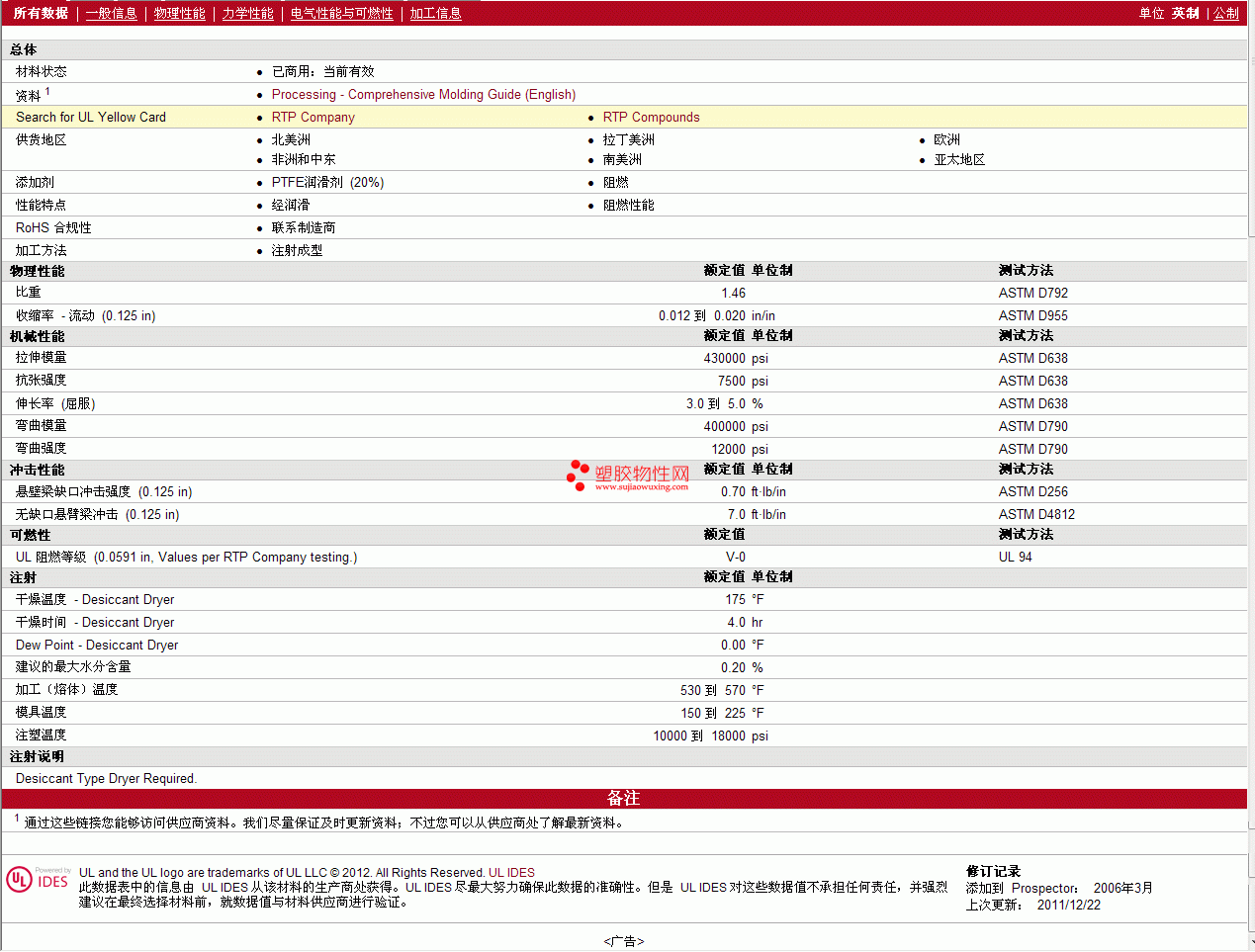Click the 注塑温度 row label

(41, 735)
